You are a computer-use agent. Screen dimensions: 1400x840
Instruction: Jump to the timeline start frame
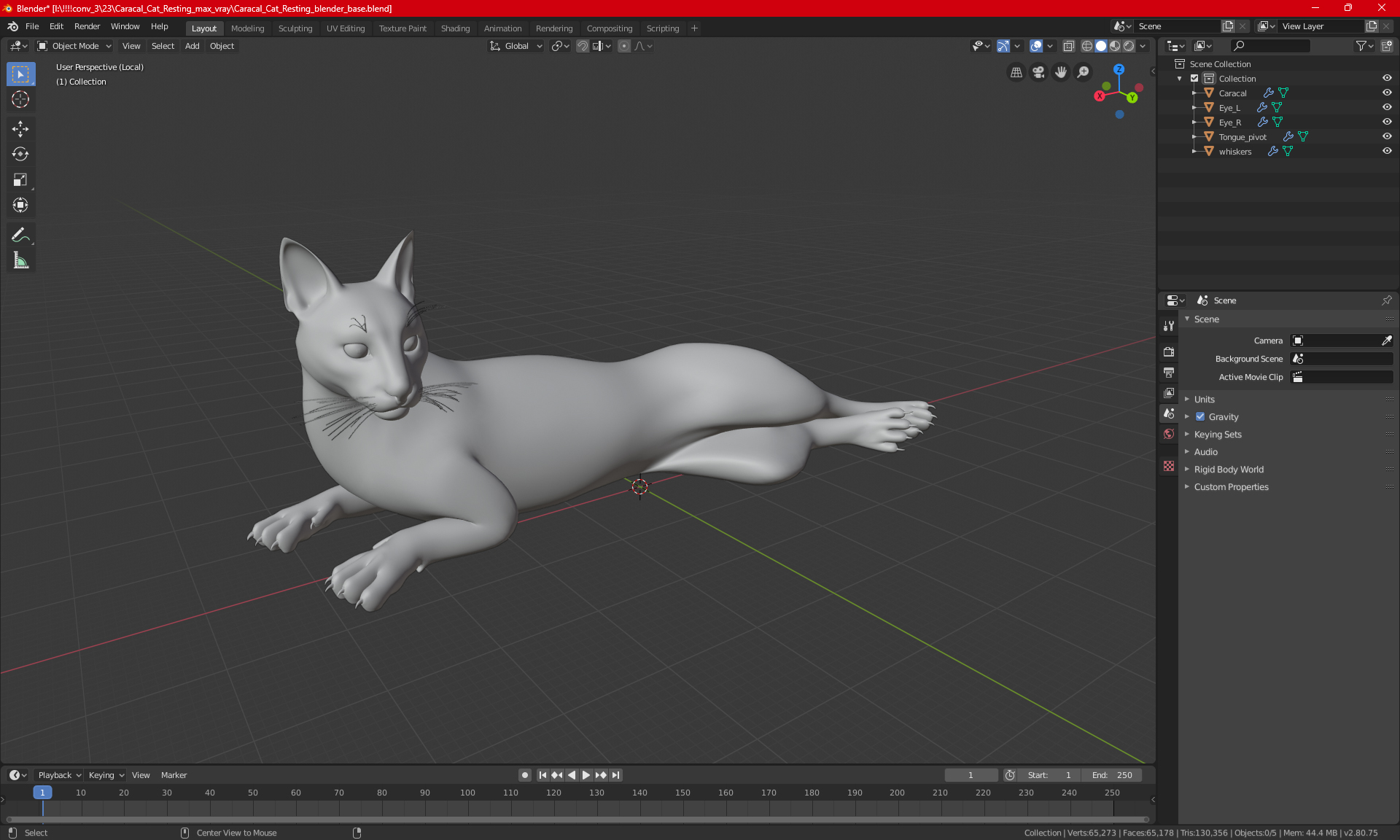[x=542, y=775]
